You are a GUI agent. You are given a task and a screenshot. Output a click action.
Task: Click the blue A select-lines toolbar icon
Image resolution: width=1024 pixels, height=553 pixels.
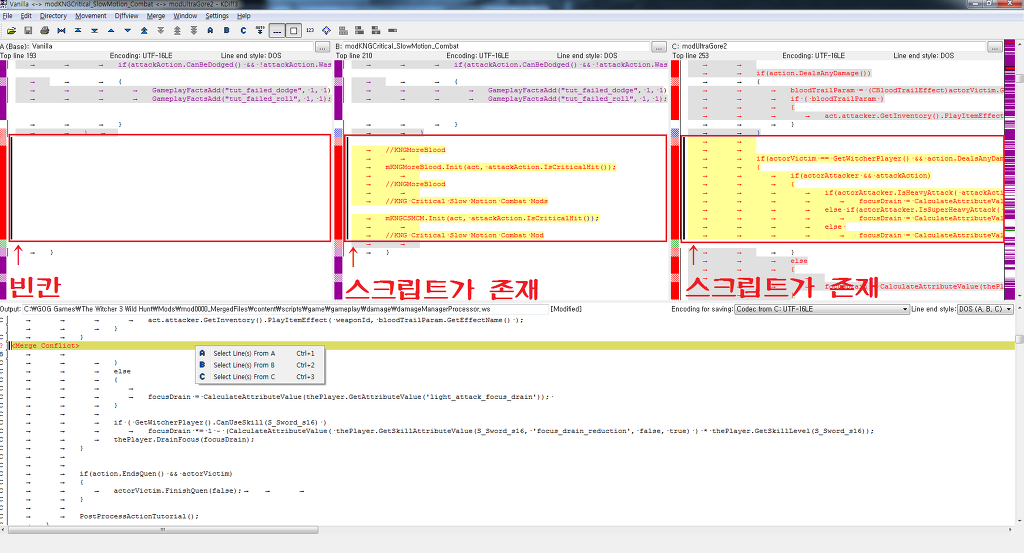point(209,30)
